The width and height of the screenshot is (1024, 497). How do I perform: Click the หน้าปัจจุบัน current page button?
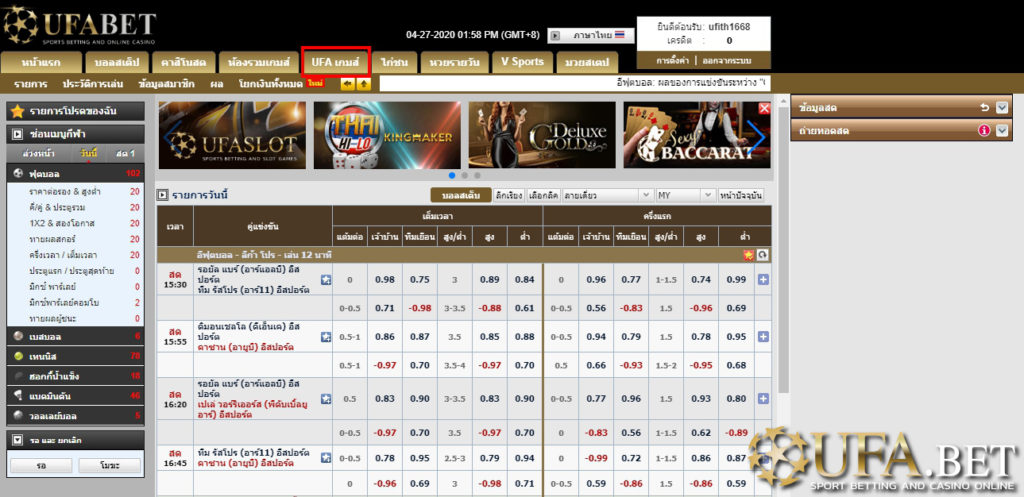[741, 195]
